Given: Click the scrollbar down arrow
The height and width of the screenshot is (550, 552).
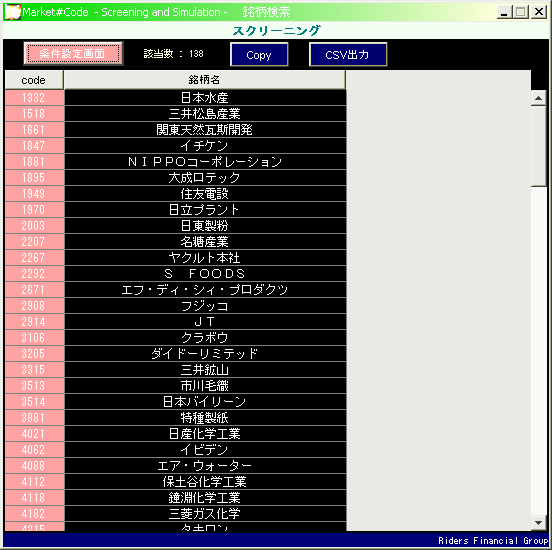Looking at the screenshot, I should click(538, 523).
